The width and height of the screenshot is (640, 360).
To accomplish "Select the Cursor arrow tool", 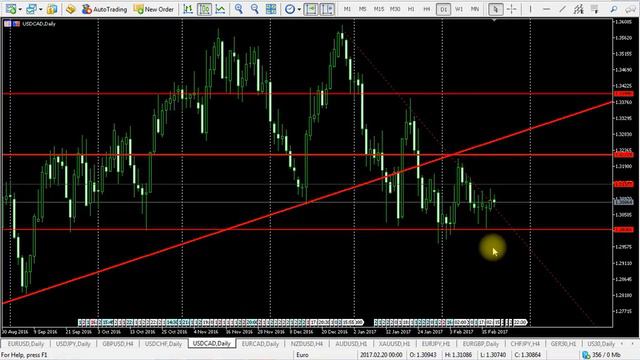I will (496, 9).
